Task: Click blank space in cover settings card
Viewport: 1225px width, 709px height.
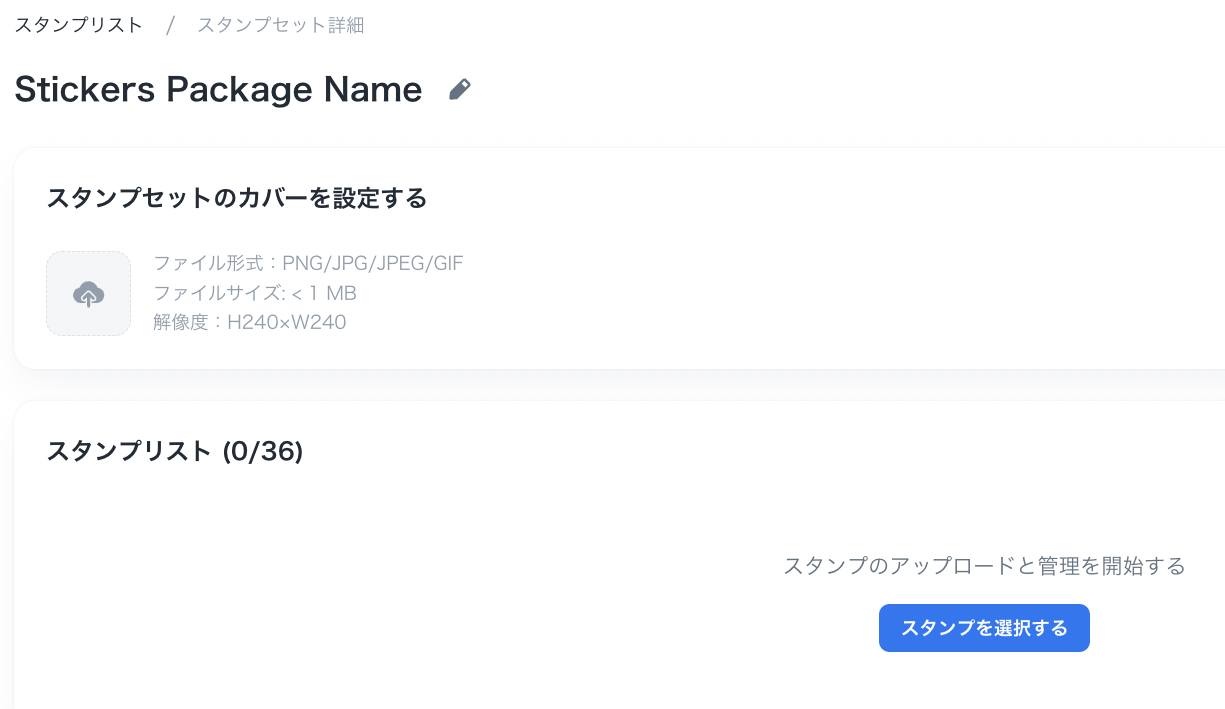Action: pyautogui.click(x=800, y=290)
